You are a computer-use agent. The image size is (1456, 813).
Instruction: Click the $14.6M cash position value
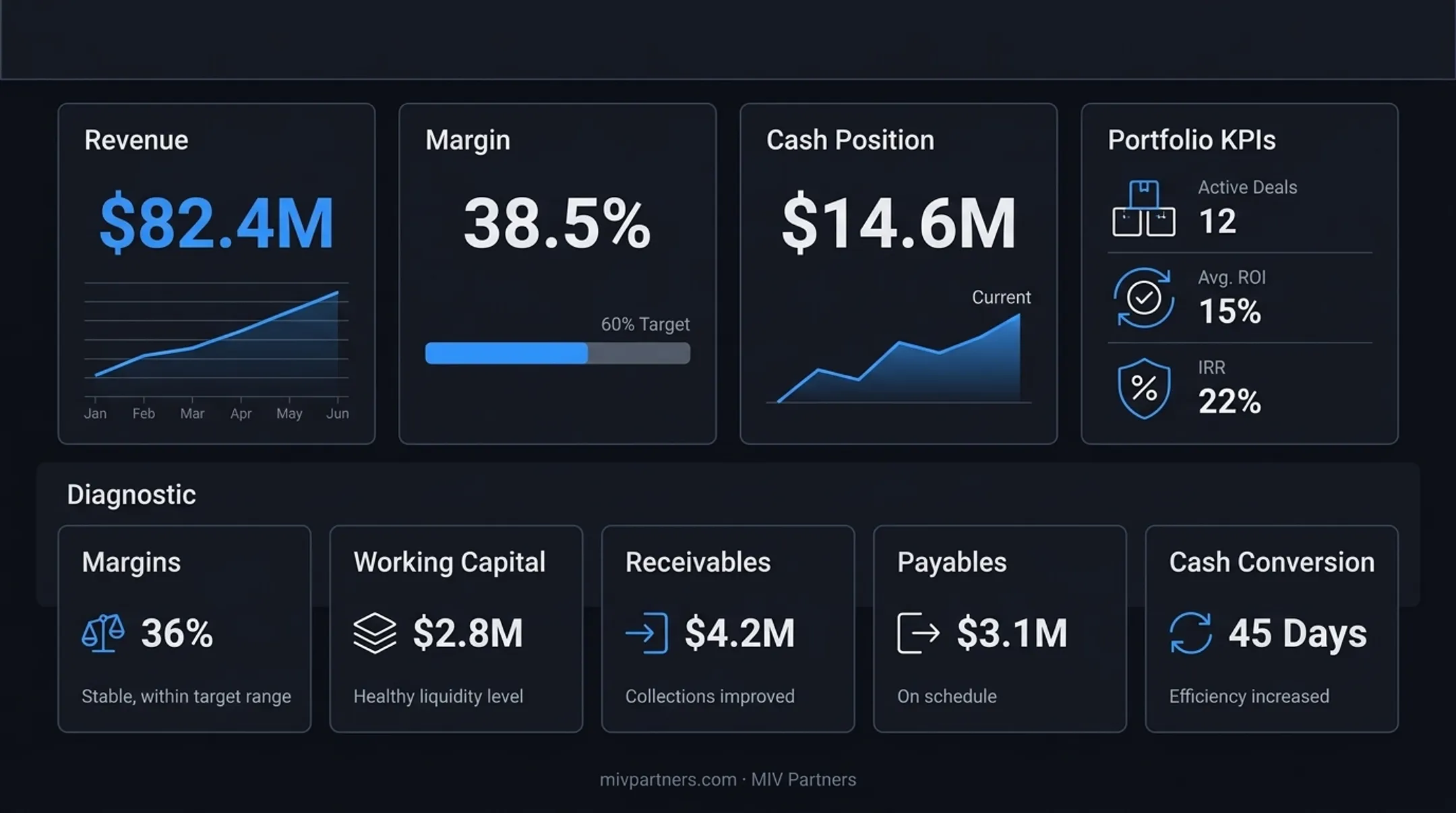coord(899,222)
